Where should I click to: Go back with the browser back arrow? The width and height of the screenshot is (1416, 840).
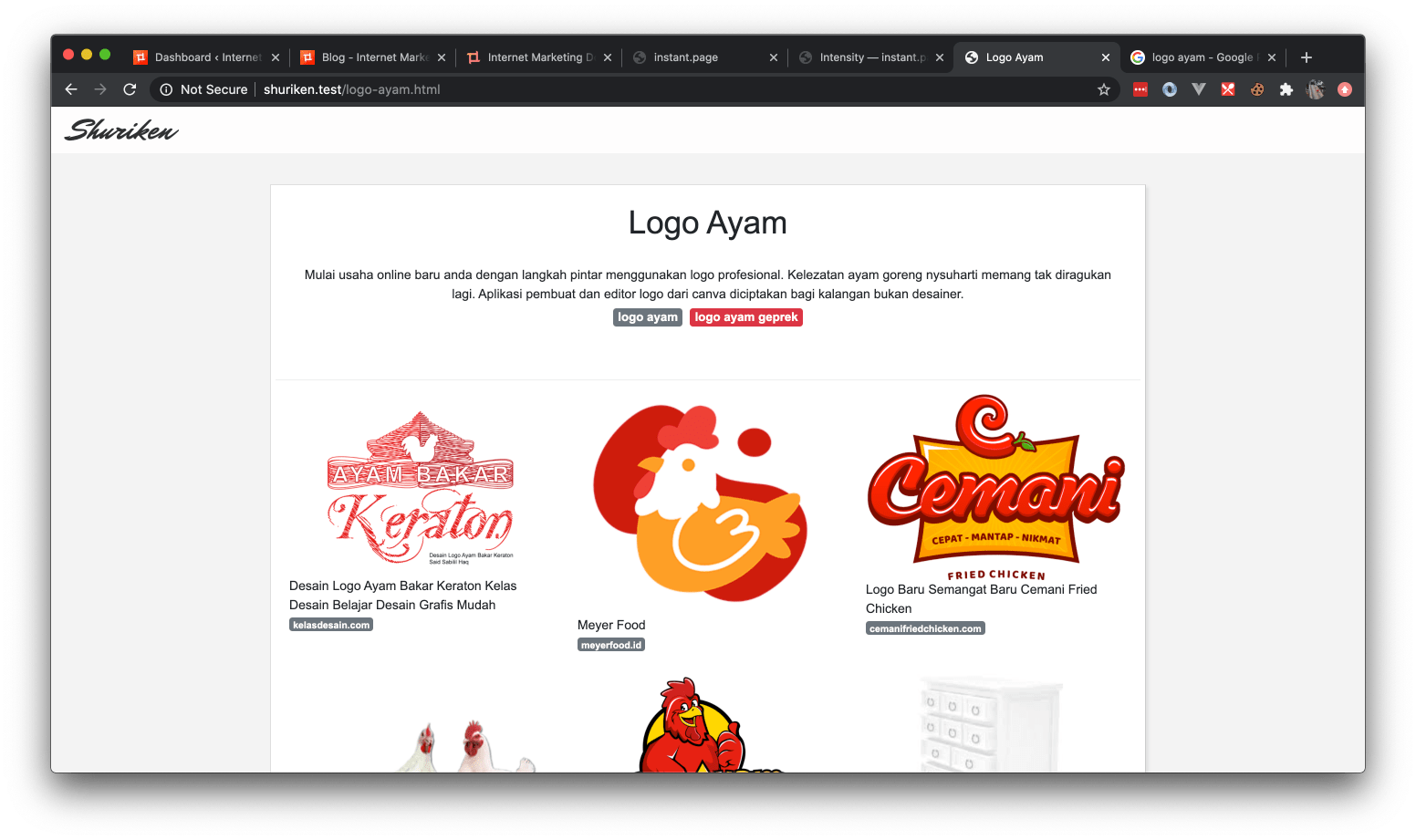(71, 89)
